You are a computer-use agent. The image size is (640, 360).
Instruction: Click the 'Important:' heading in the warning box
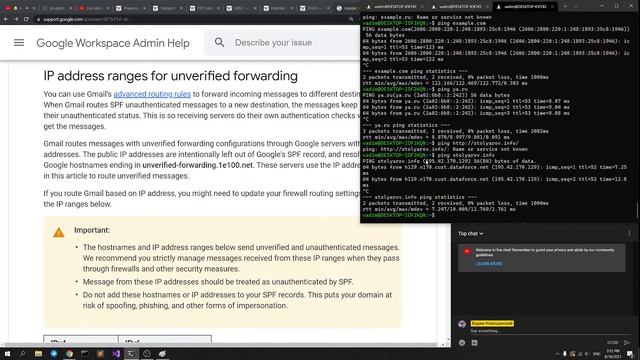pos(92,230)
